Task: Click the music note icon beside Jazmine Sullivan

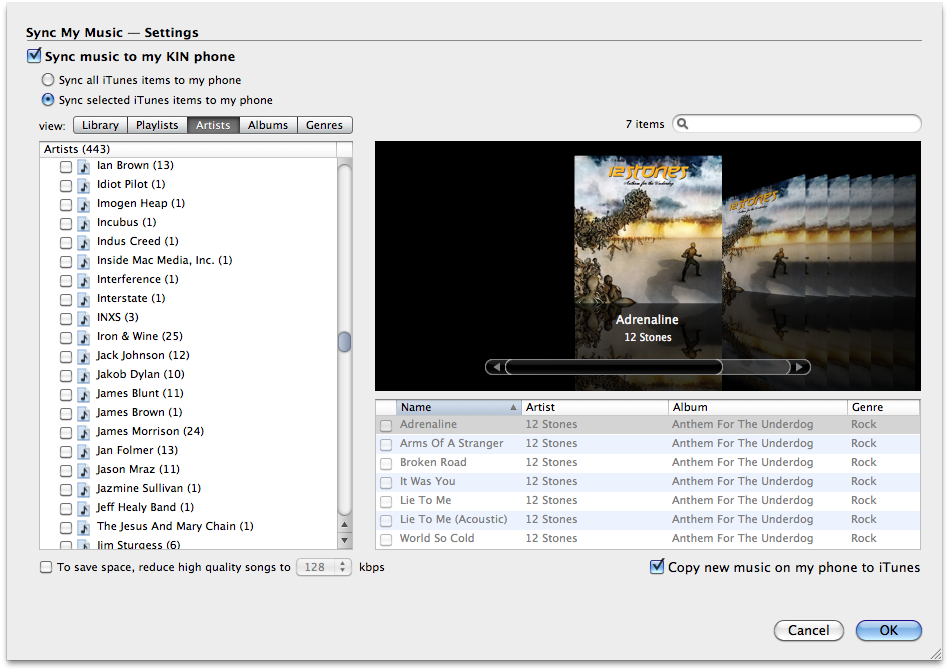Action: (84, 489)
